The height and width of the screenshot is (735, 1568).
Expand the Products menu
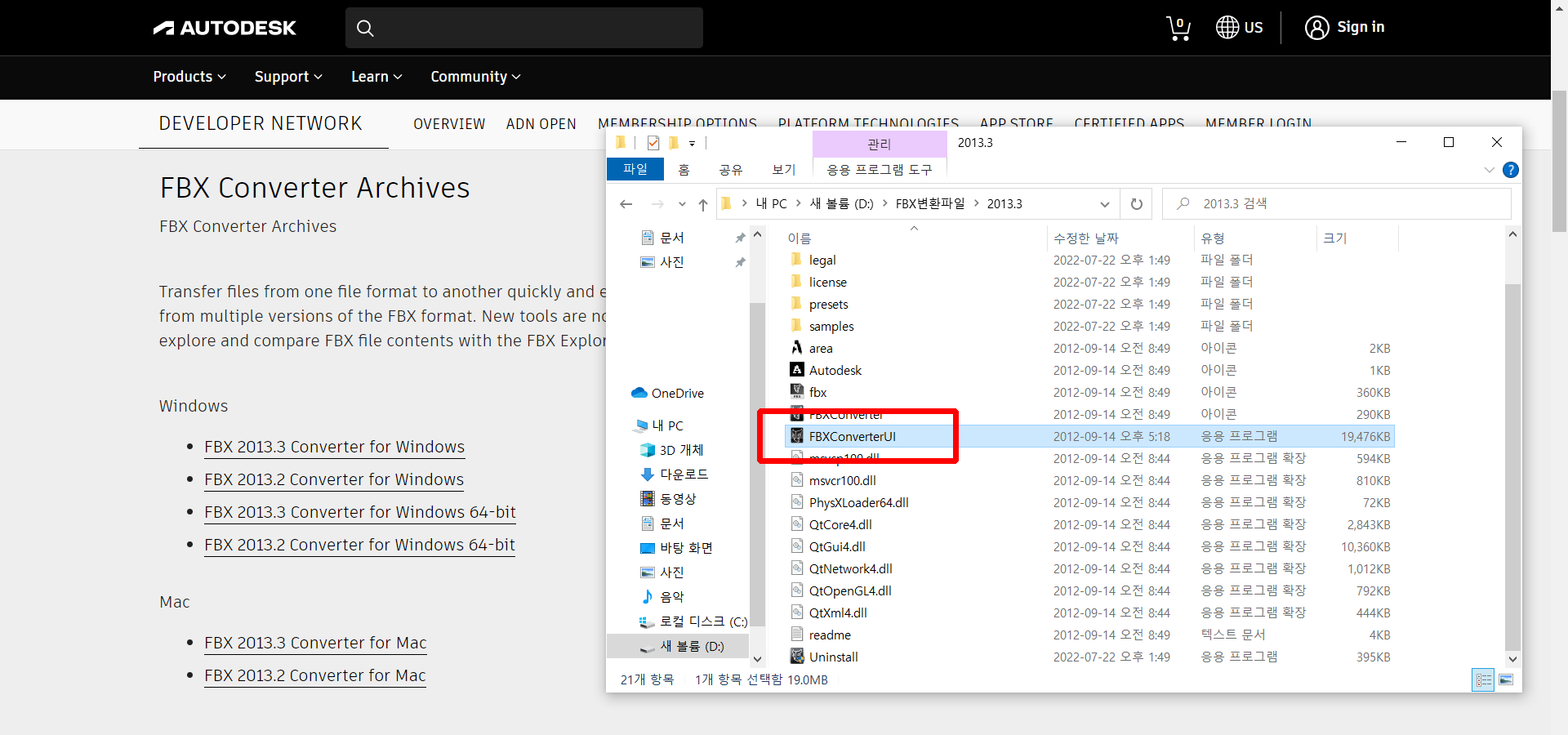(189, 76)
